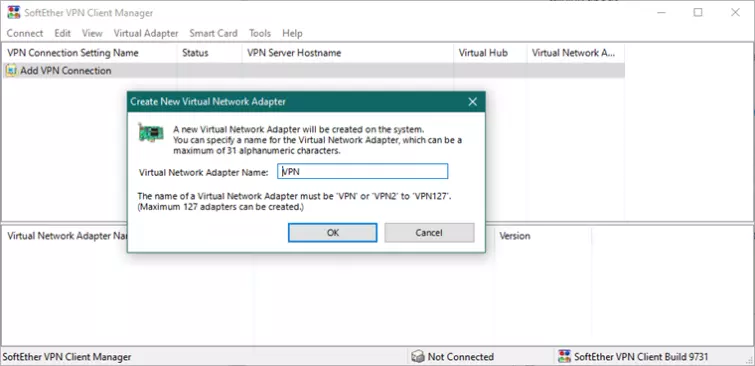Image resolution: width=755 pixels, height=366 pixels.
Task: Open the Tools menu
Action: pyautogui.click(x=260, y=33)
